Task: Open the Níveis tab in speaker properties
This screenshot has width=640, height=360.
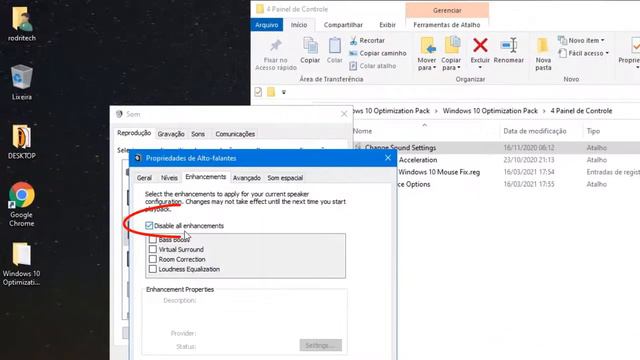Action: pyautogui.click(x=169, y=178)
